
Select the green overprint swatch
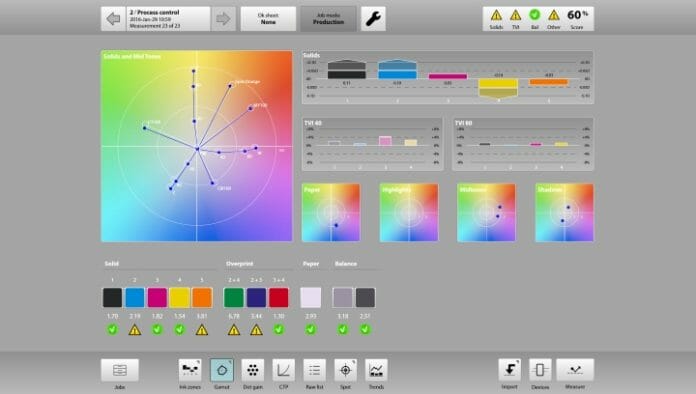234,297
